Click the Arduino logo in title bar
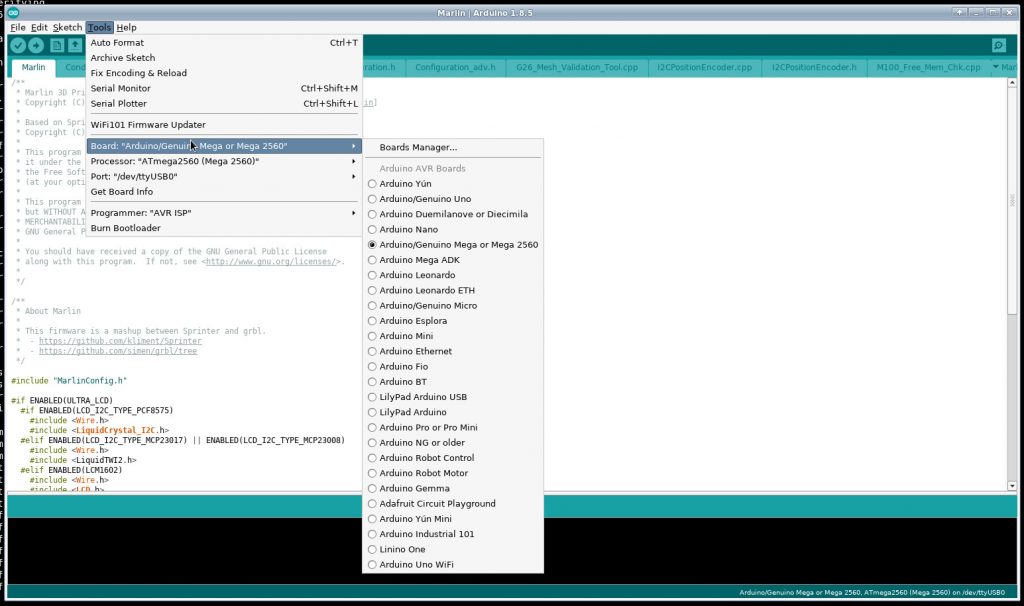The height and width of the screenshot is (606, 1024). point(12,12)
